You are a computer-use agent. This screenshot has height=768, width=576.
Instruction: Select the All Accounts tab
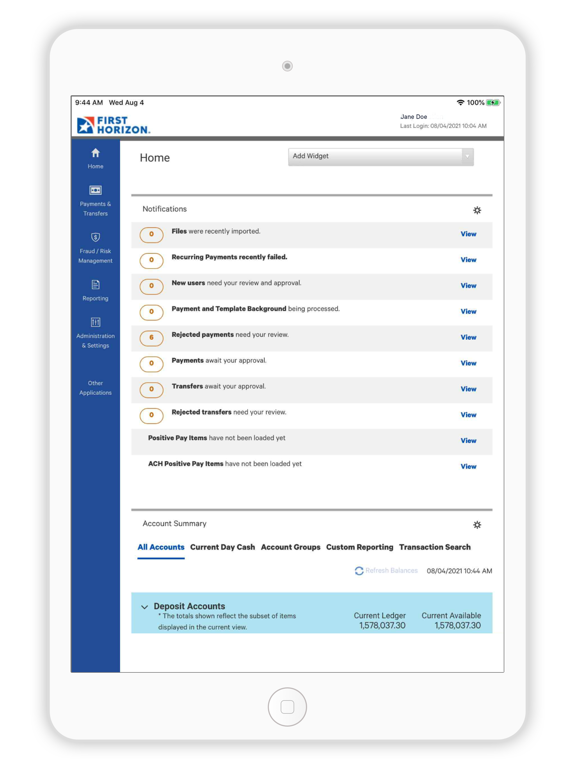(161, 547)
